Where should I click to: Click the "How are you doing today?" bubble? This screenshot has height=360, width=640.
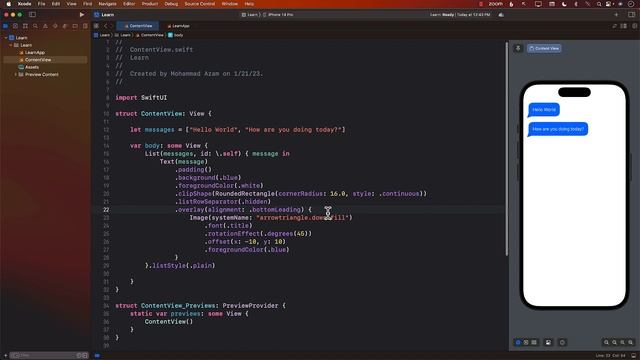click(558, 129)
